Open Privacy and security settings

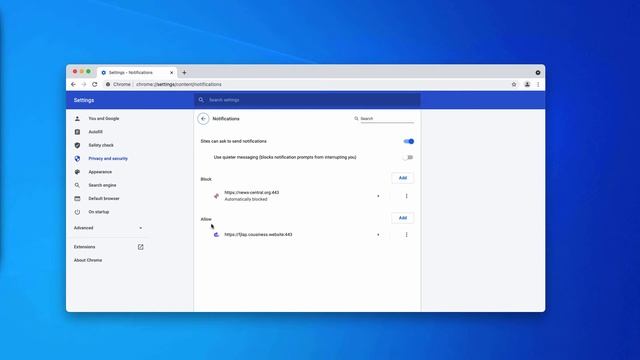tap(109, 158)
